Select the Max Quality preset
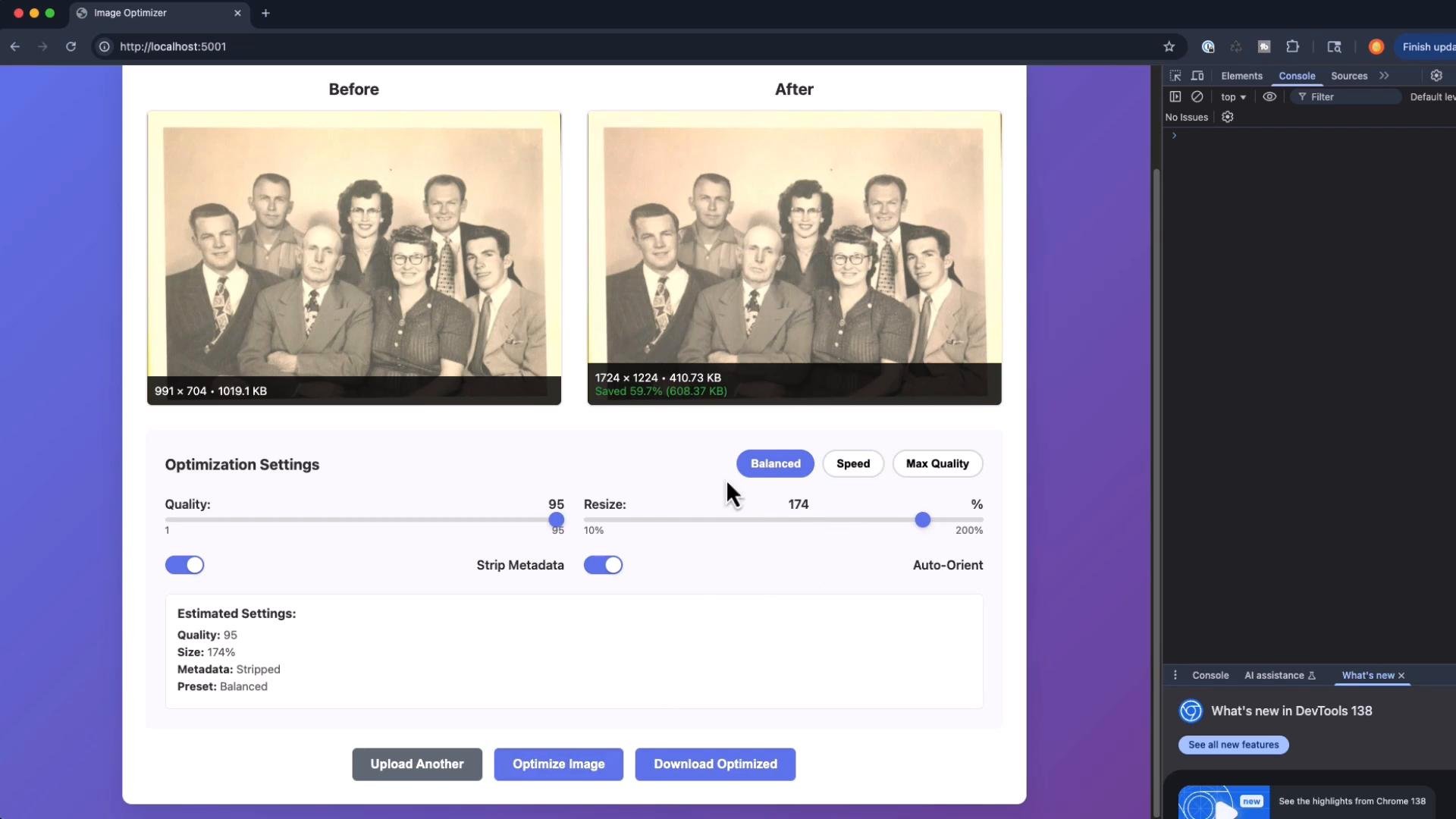The width and height of the screenshot is (1456, 819). pyautogui.click(x=937, y=463)
